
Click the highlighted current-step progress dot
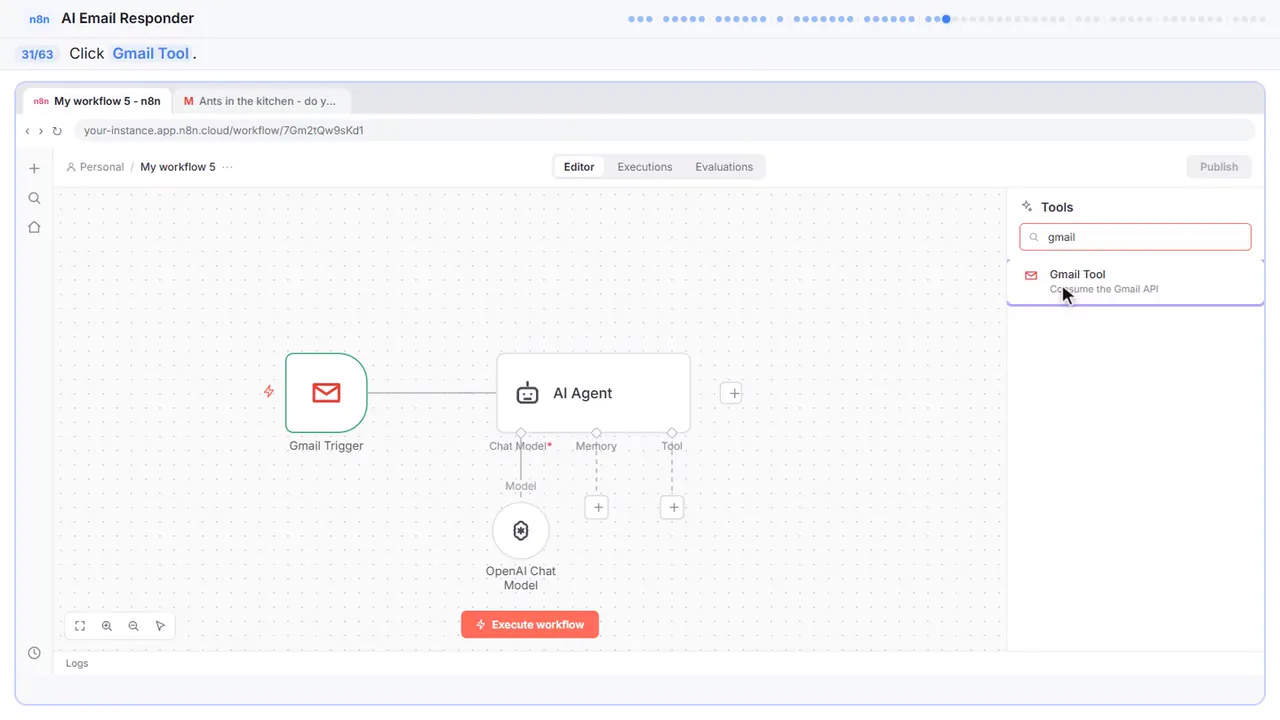pyautogui.click(x=946, y=19)
